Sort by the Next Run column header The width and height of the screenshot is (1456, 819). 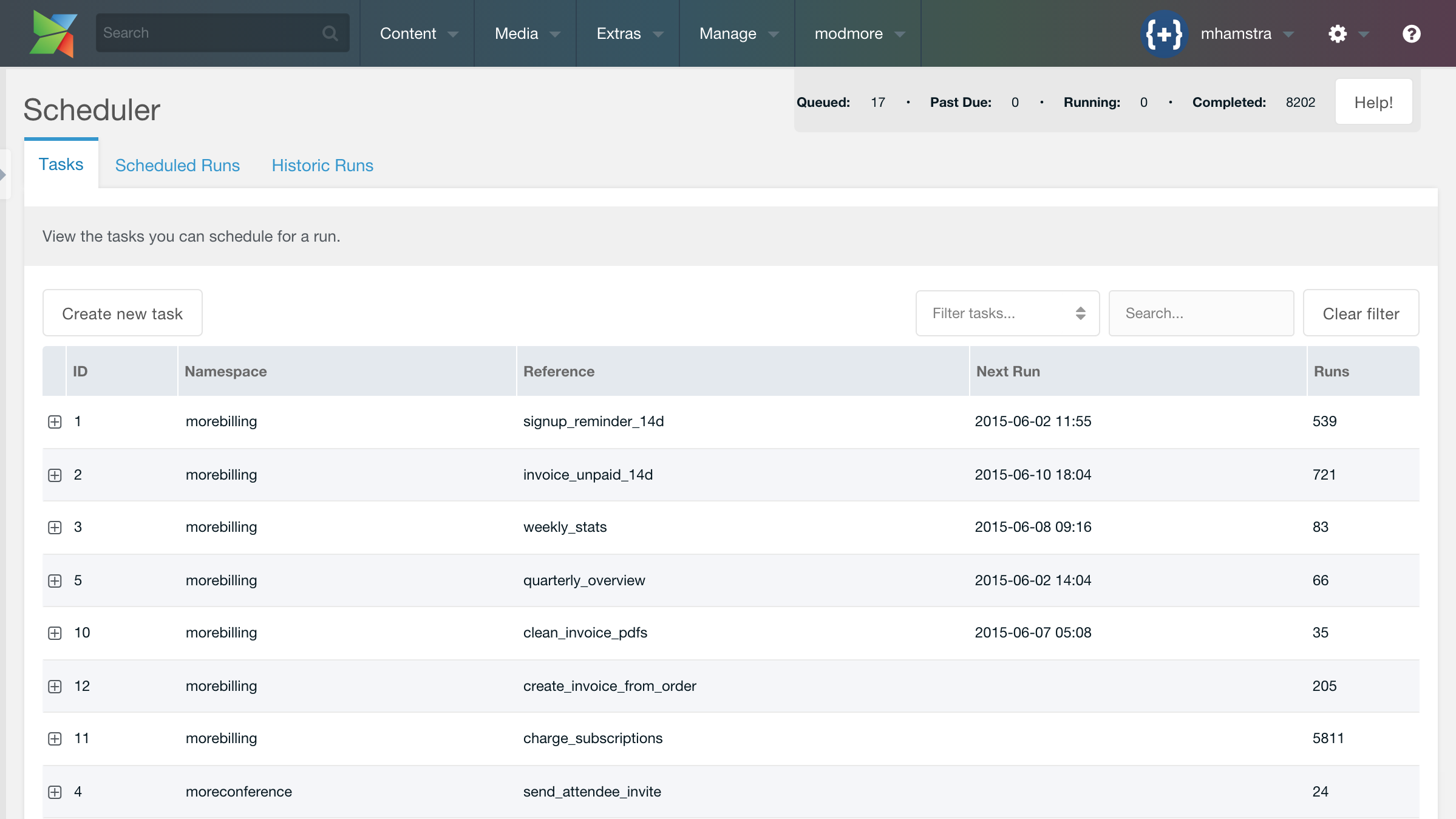[x=1138, y=372]
